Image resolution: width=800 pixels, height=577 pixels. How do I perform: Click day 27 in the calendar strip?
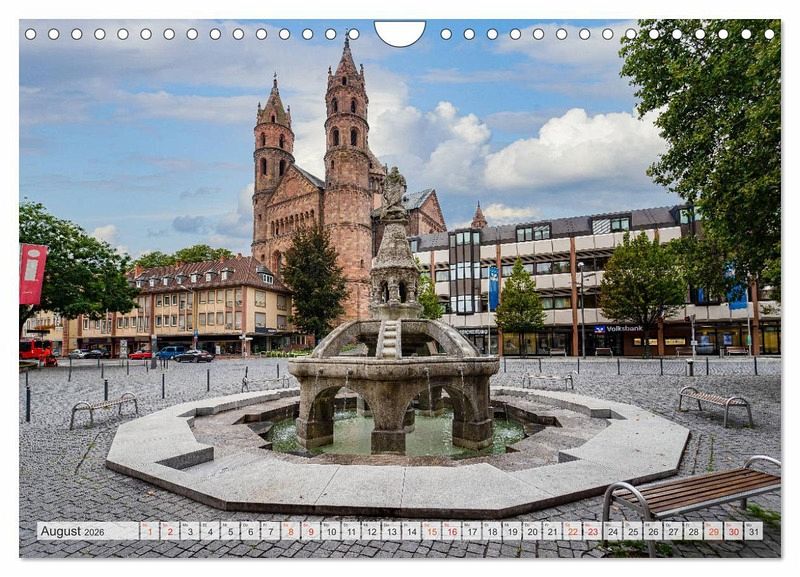[x=672, y=531]
